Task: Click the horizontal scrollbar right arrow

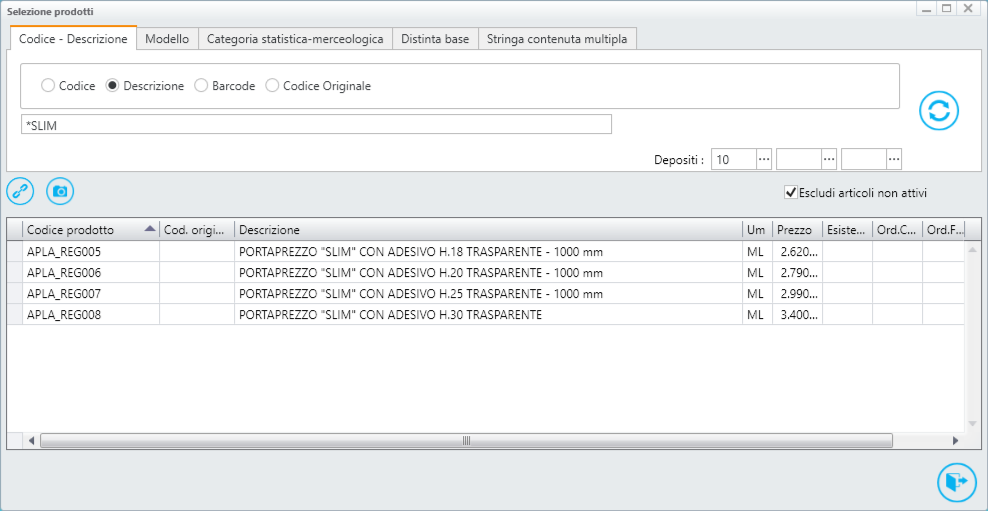Action: [x=955, y=440]
